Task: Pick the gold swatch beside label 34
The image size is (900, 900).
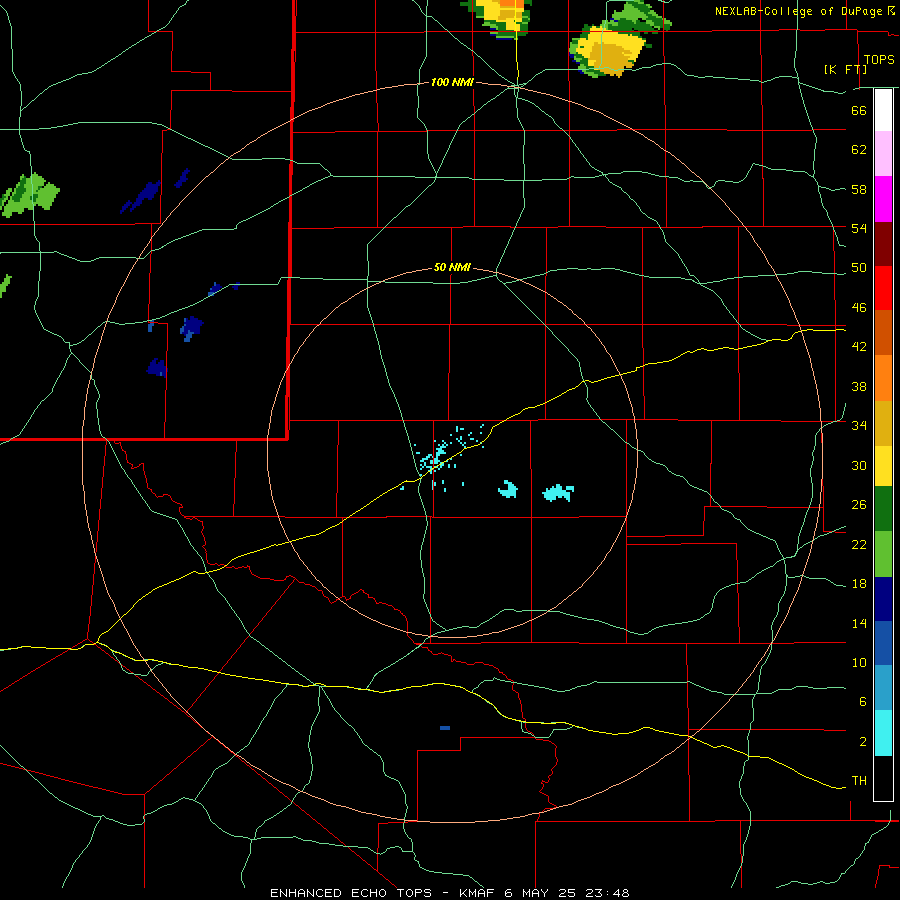Action: tap(883, 423)
